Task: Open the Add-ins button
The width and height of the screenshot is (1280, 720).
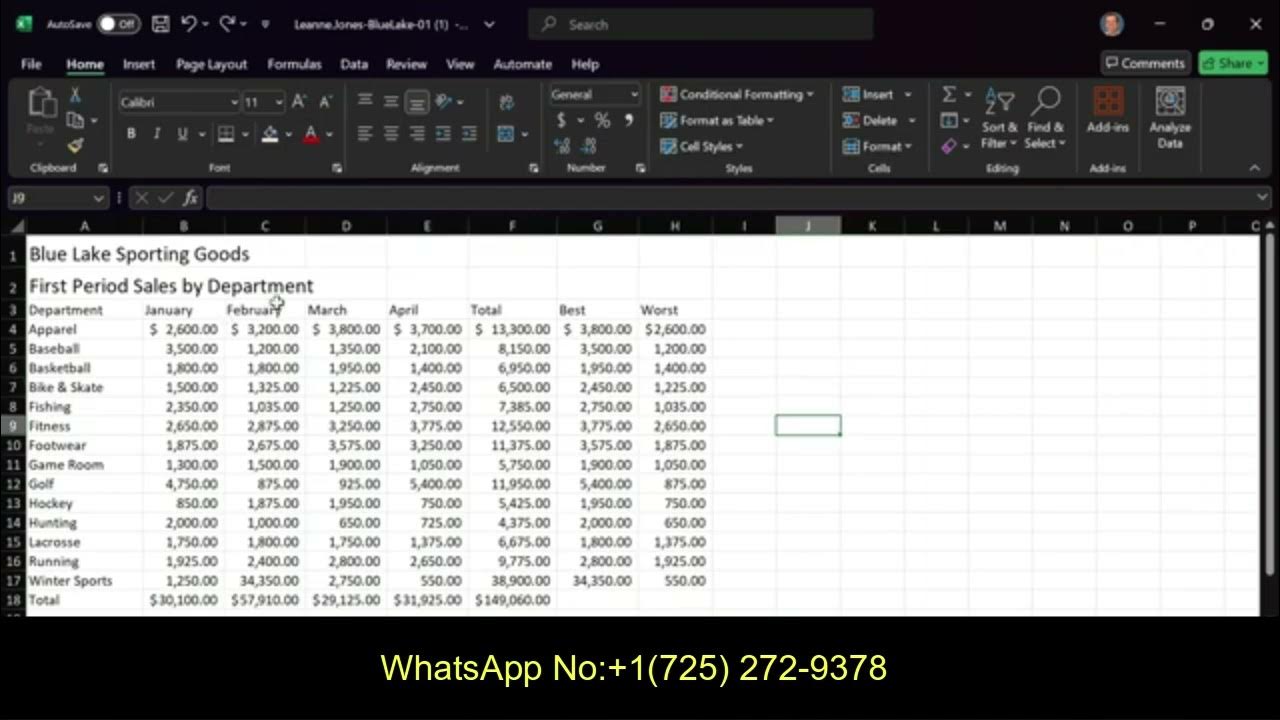Action: 1107,111
